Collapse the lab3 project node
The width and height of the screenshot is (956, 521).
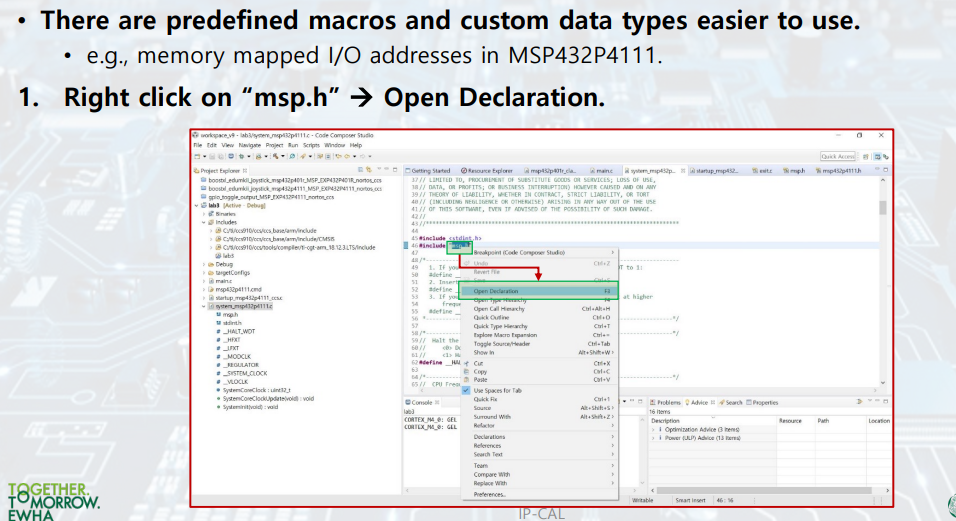click(x=197, y=206)
